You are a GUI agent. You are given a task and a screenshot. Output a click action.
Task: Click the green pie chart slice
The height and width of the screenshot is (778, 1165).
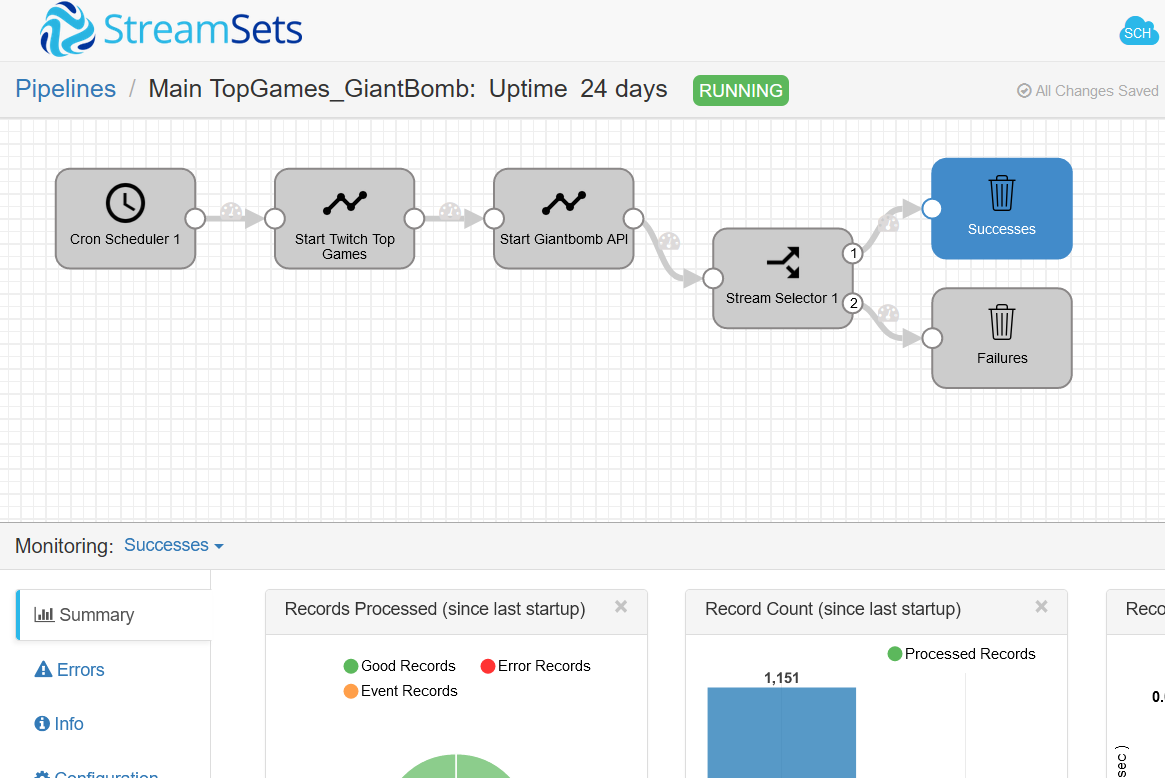(456, 767)
